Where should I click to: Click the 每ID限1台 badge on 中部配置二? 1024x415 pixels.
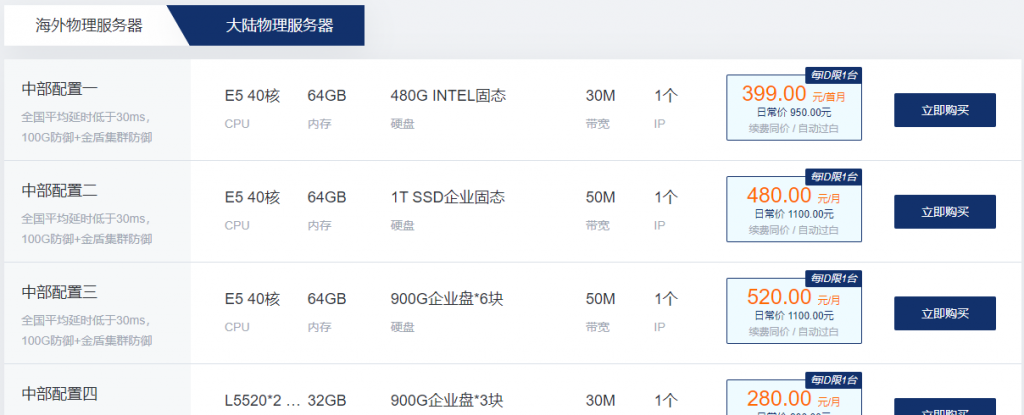tap(833, 176)
